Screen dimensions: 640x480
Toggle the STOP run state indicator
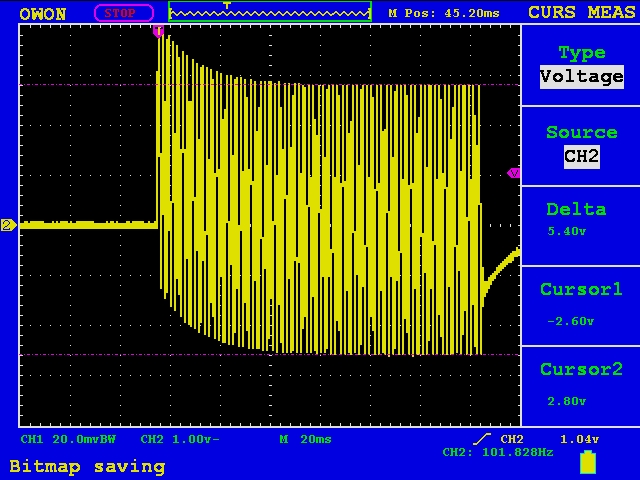pos(123,13)
